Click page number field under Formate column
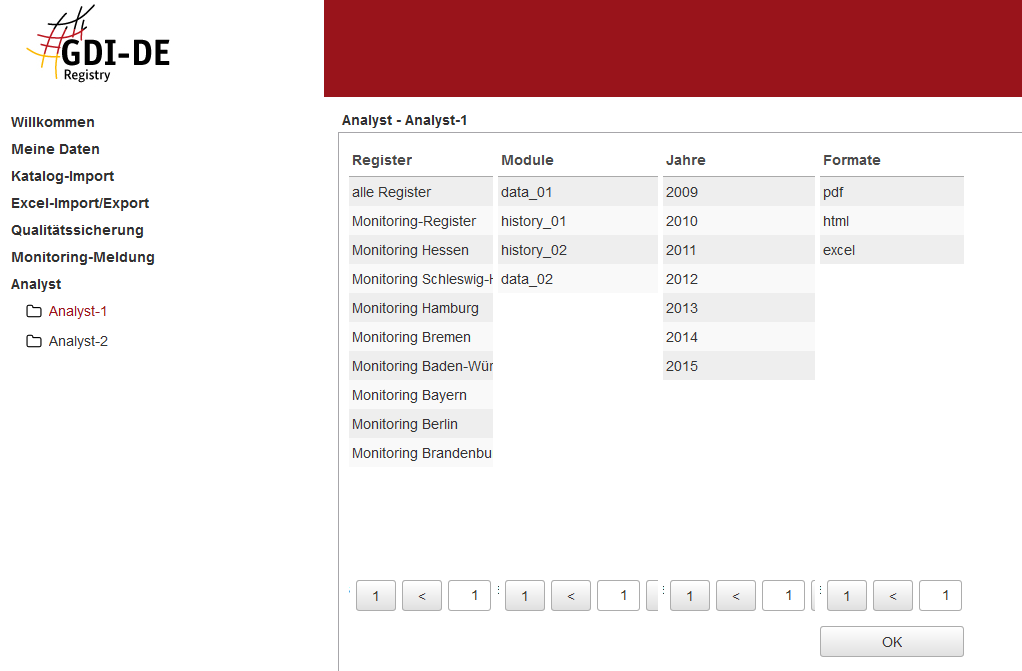This screenshot has width=1022, height=671. [940, 596]
